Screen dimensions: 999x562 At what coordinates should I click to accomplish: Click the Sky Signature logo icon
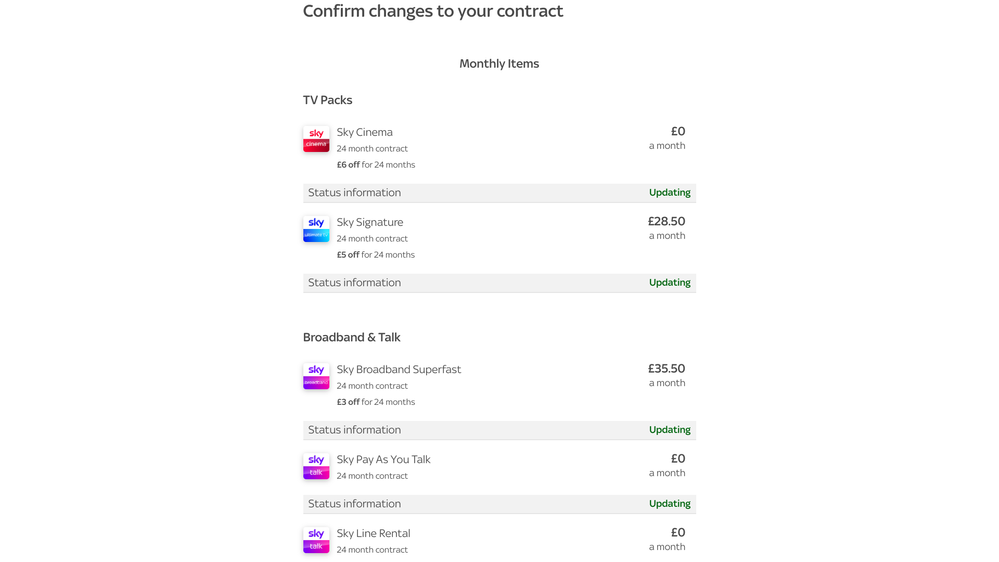pyautogui.click(x=316, y=229)
